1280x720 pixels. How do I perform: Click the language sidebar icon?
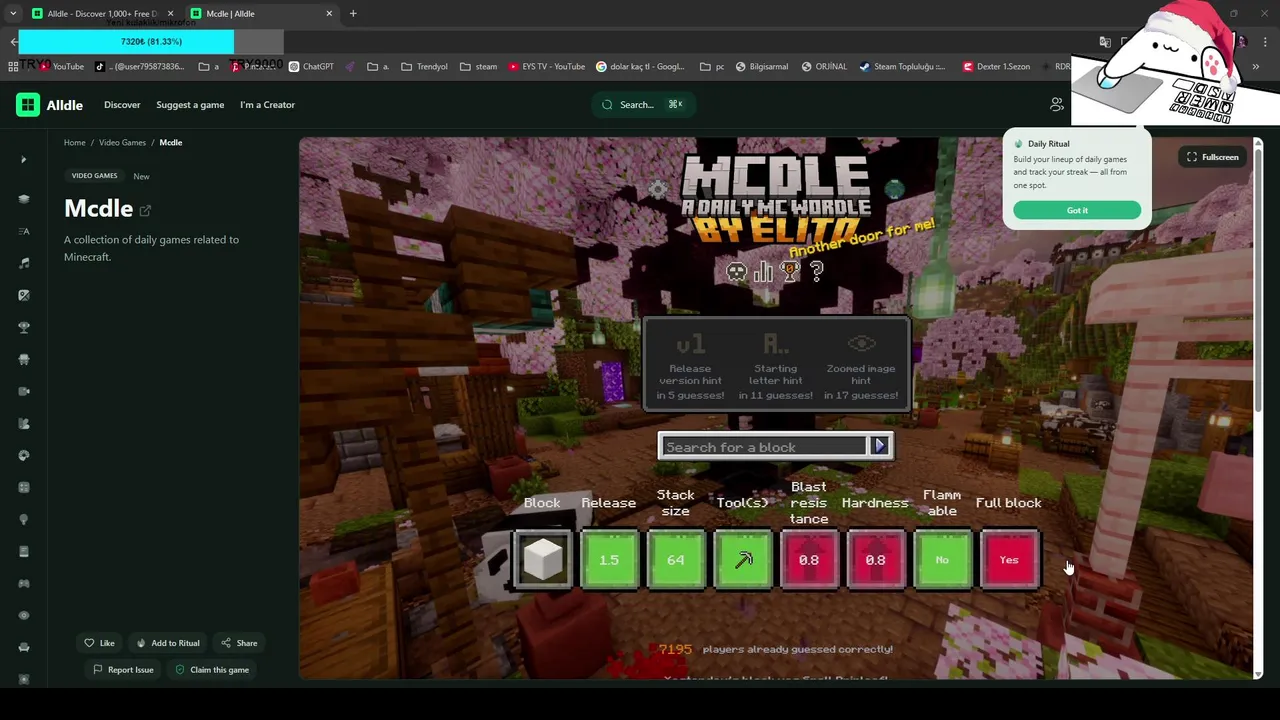[24, 231]
